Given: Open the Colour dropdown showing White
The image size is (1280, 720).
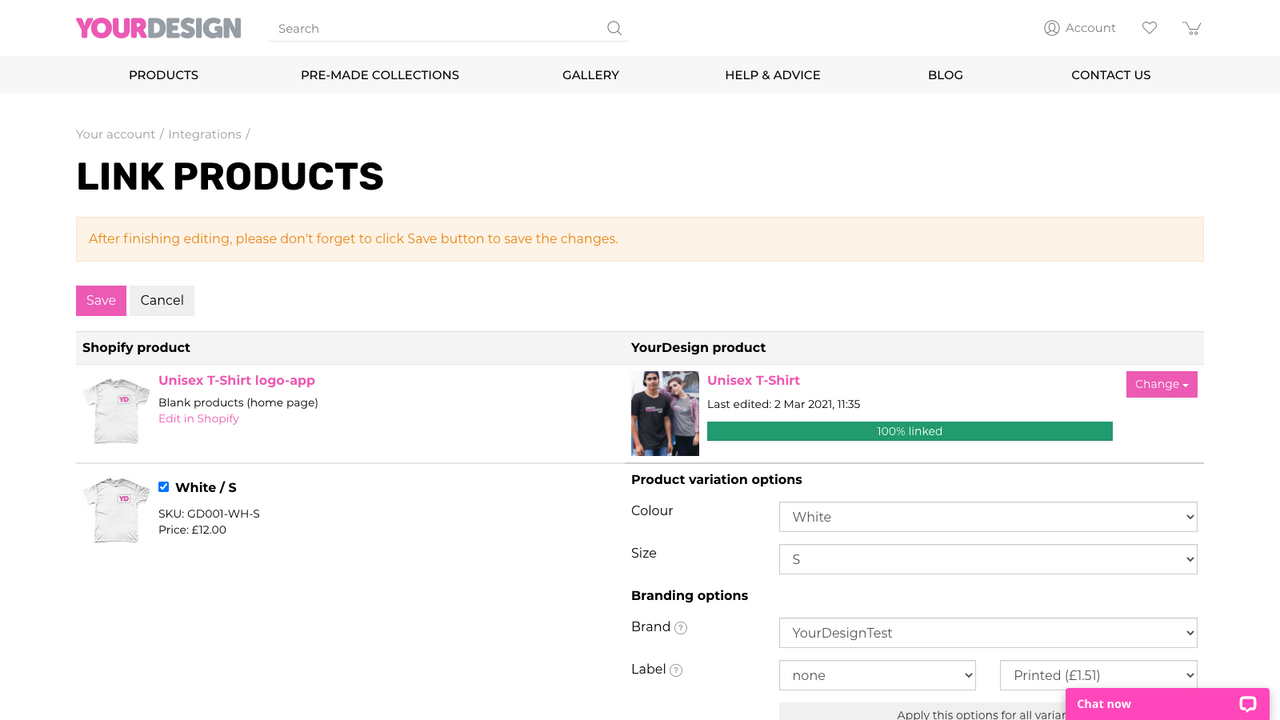Looking at the screenshot, I should (x=987, y=517).
